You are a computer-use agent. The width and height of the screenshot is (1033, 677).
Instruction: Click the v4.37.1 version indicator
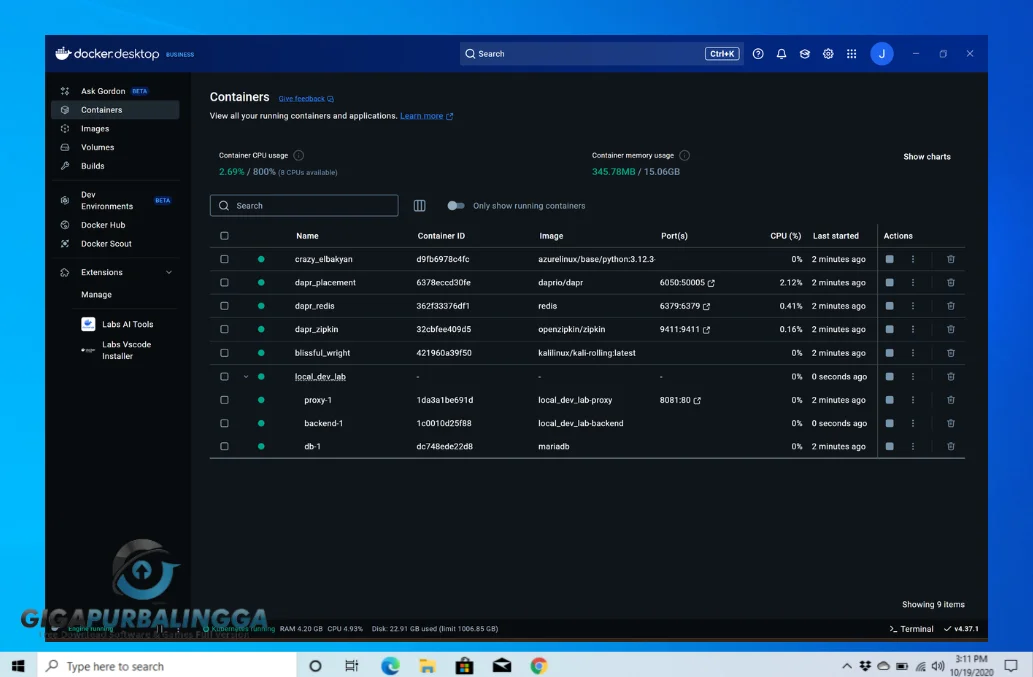[961, 629]
